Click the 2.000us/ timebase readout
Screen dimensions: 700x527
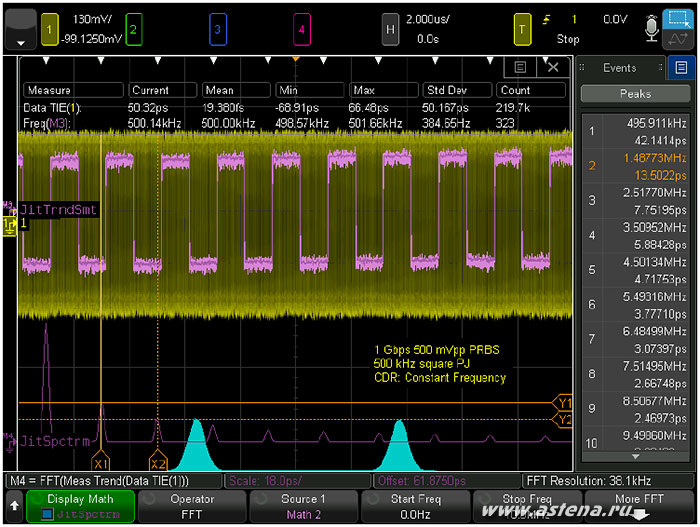click(x=428, y=19)
